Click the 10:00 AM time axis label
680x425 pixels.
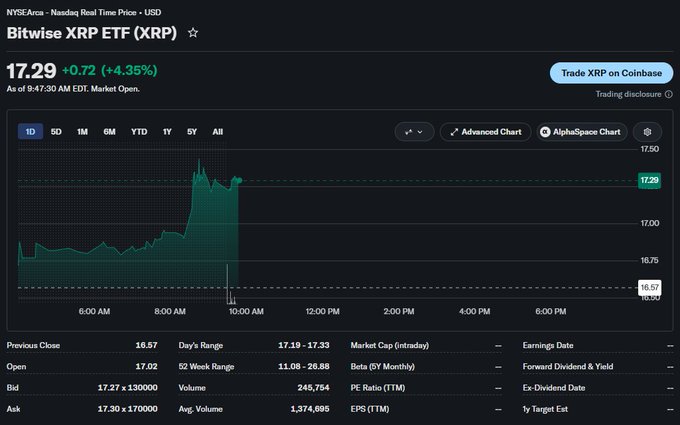(246, 311)
